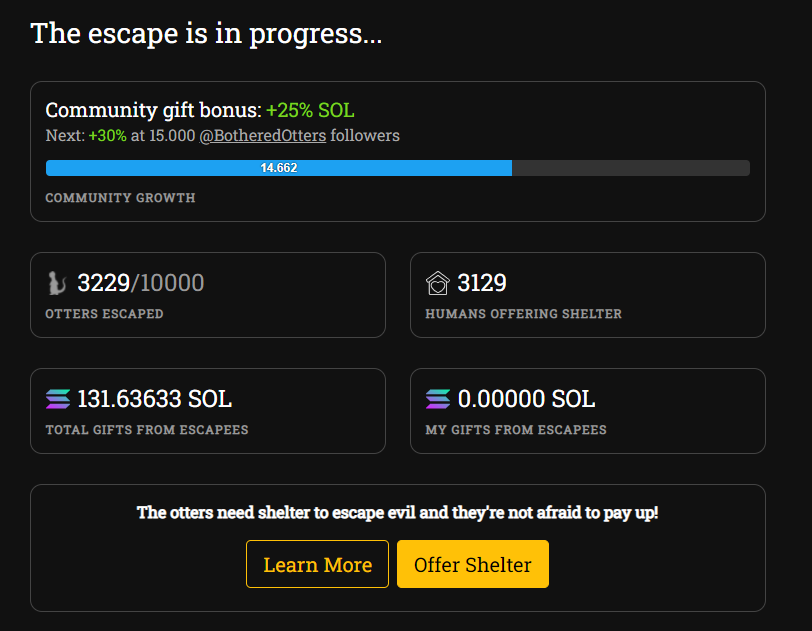Click the house icon for humans offering shelter
Screen dimensions: 812x631
(437, 283)
